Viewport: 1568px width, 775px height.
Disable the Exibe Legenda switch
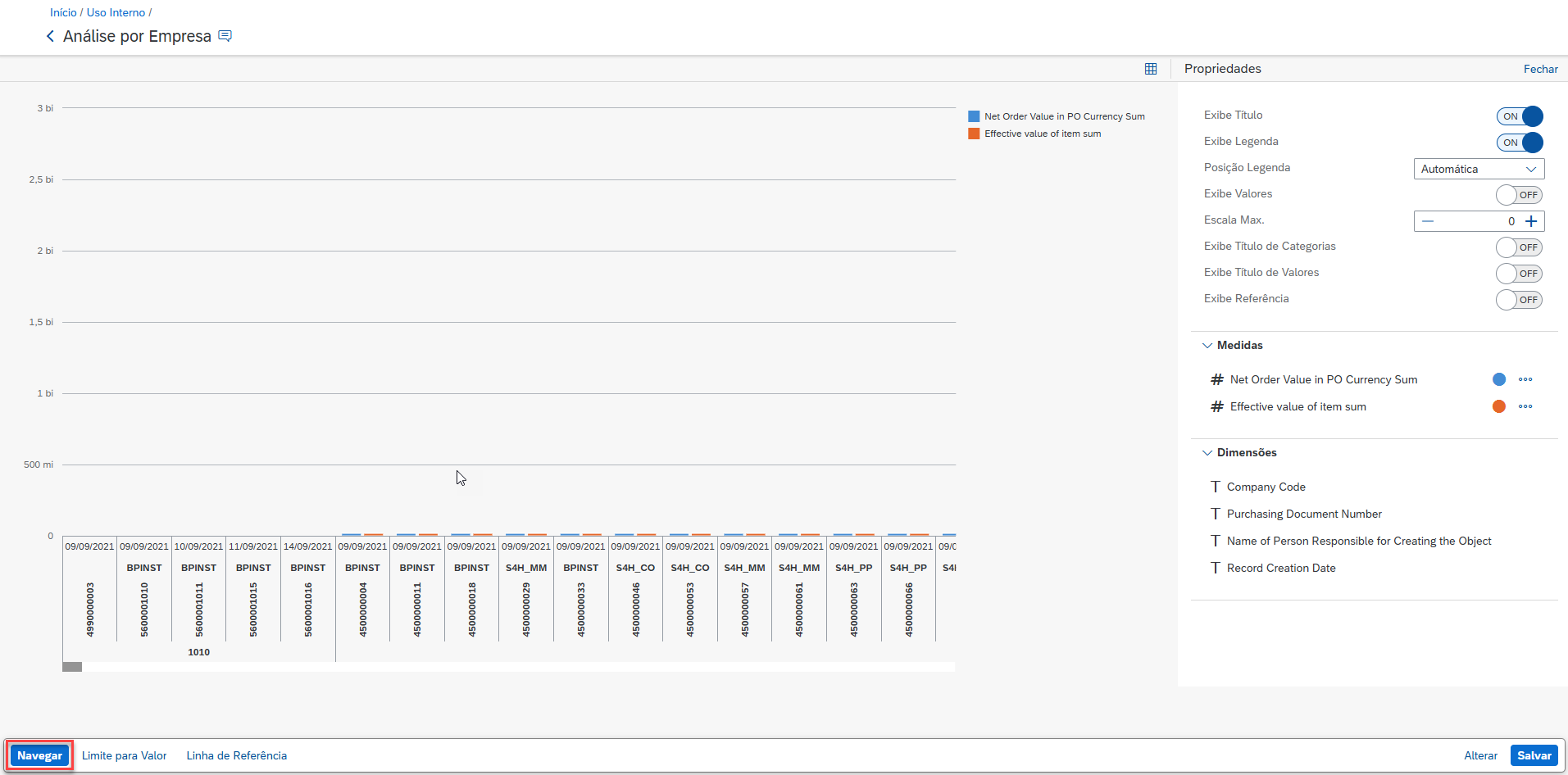click(x=1519, y=143)
